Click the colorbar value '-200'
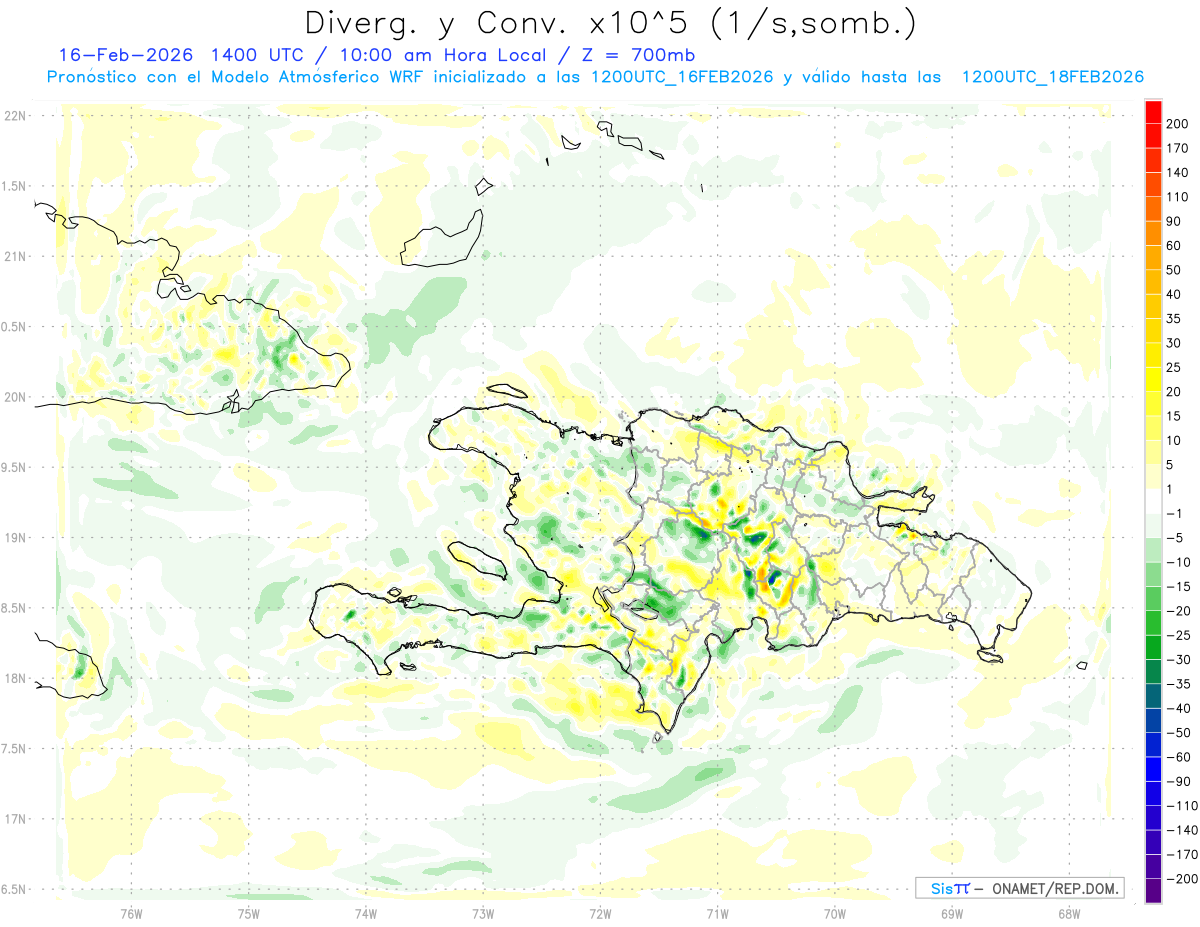This screenshot has height=927, width=1200. tap(1181, 879)
